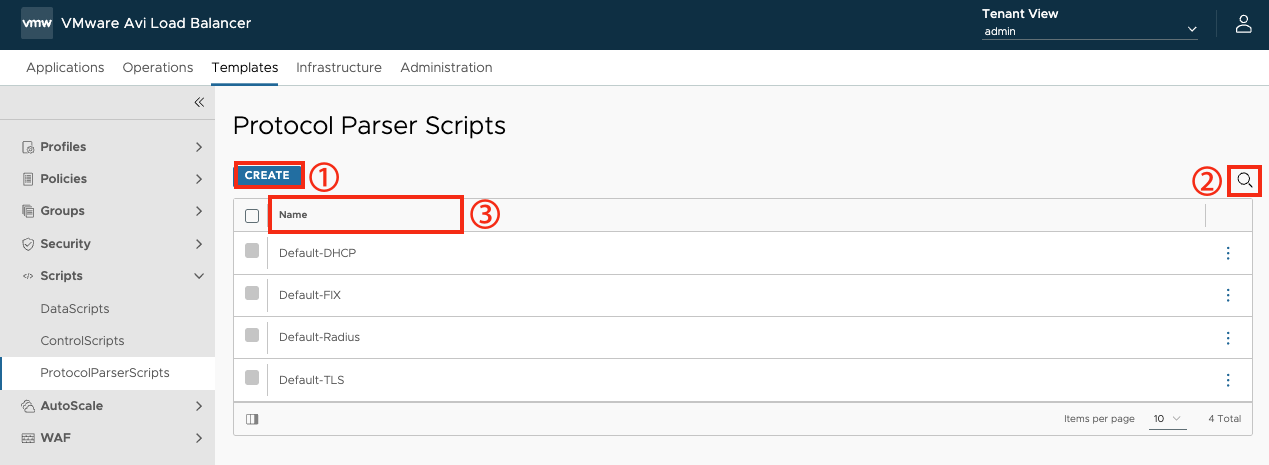The image size is (1269, 465).
Task: Expand the Policies section chevron
Action: click(x=199, y=179)
